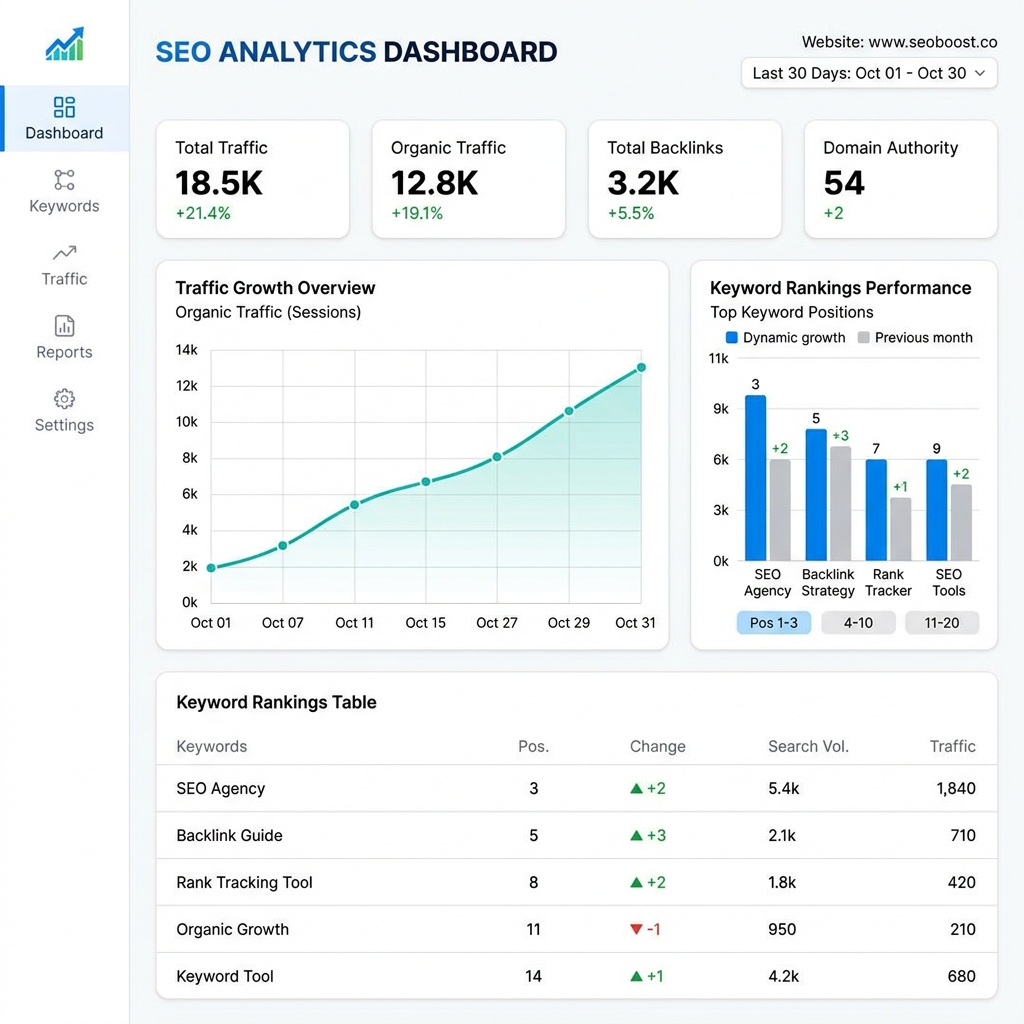Click the 950 search volume value
The width and height of the screenshot is (1024, 1024).
[x=782, y=929]
